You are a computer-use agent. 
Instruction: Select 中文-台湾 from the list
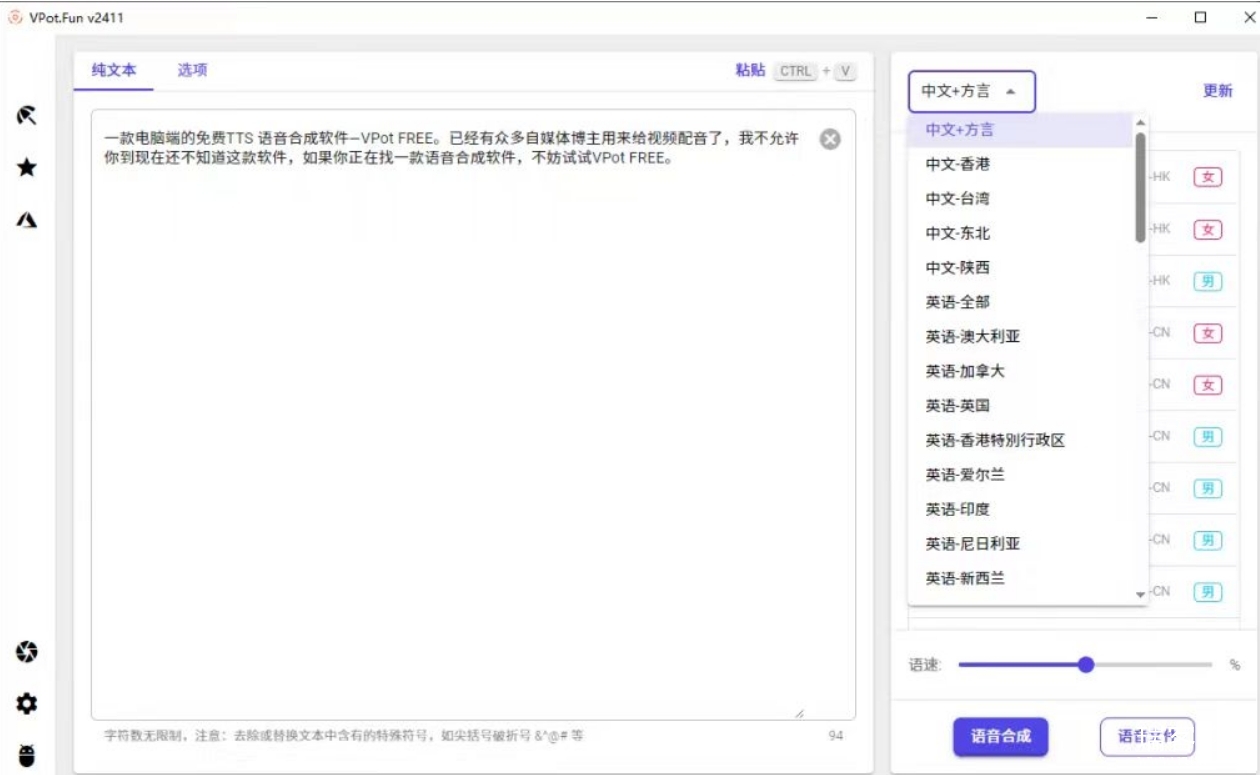pos(1020,199)
